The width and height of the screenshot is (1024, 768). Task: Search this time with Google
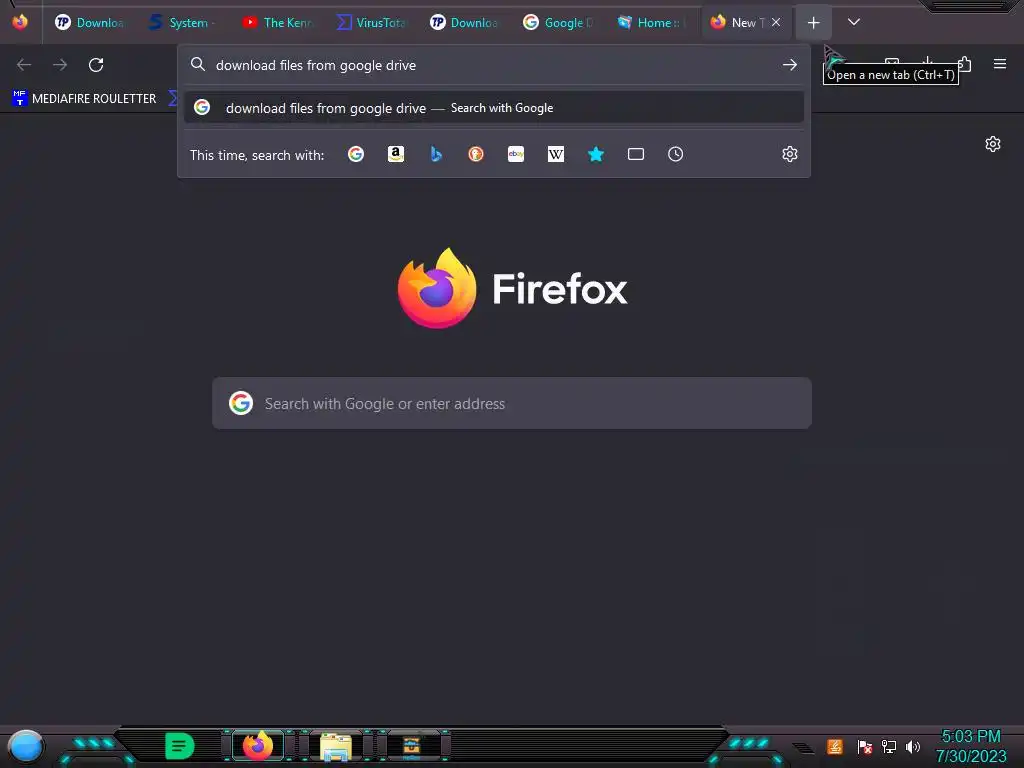click(356, 154)
